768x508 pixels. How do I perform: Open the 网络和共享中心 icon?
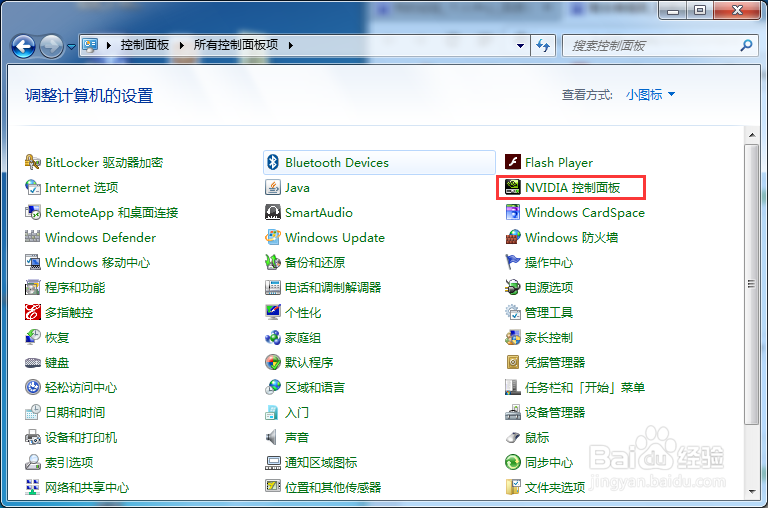click(32, 487)
